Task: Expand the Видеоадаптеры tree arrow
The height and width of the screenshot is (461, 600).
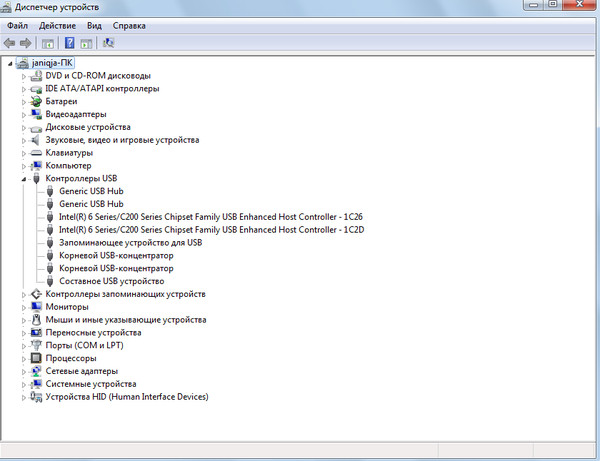Action: 24,115
